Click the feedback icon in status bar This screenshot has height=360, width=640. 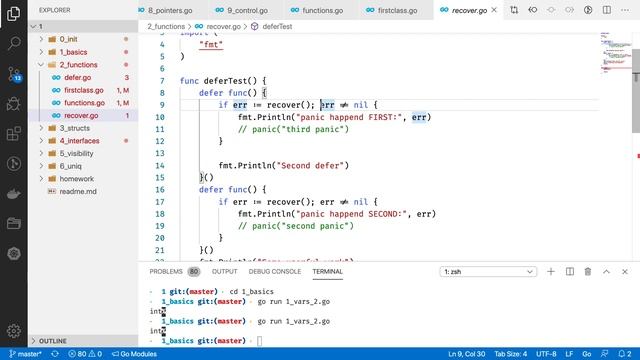coord(604,354)
